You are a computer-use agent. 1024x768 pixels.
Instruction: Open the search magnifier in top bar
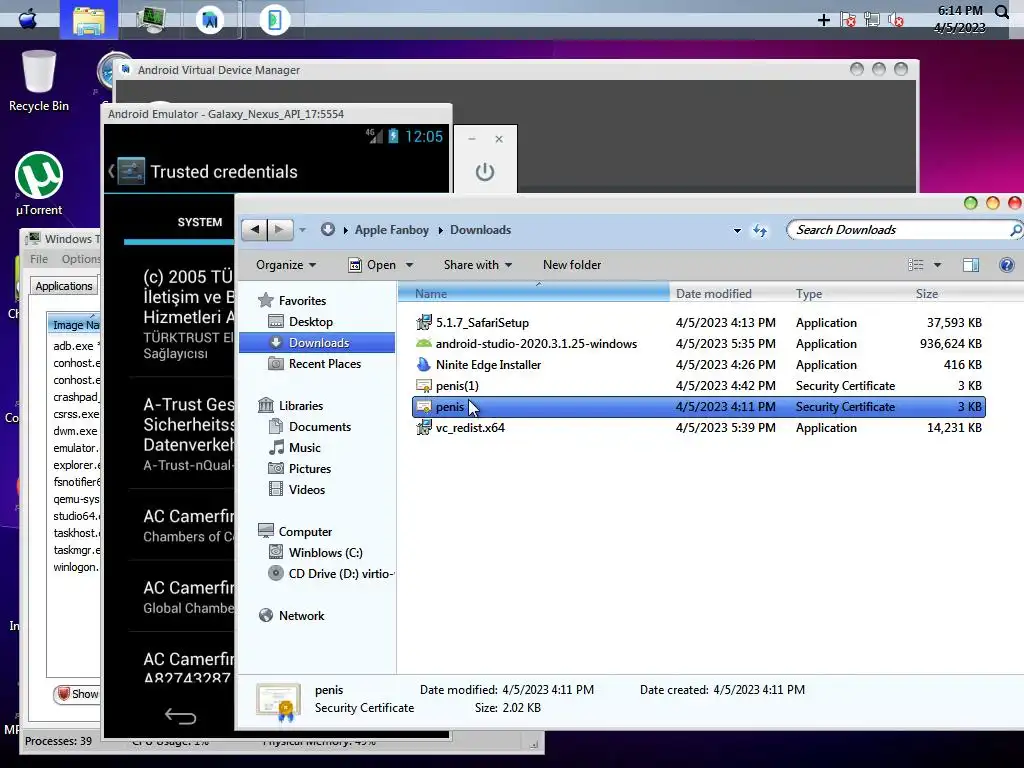(1002, 11)
